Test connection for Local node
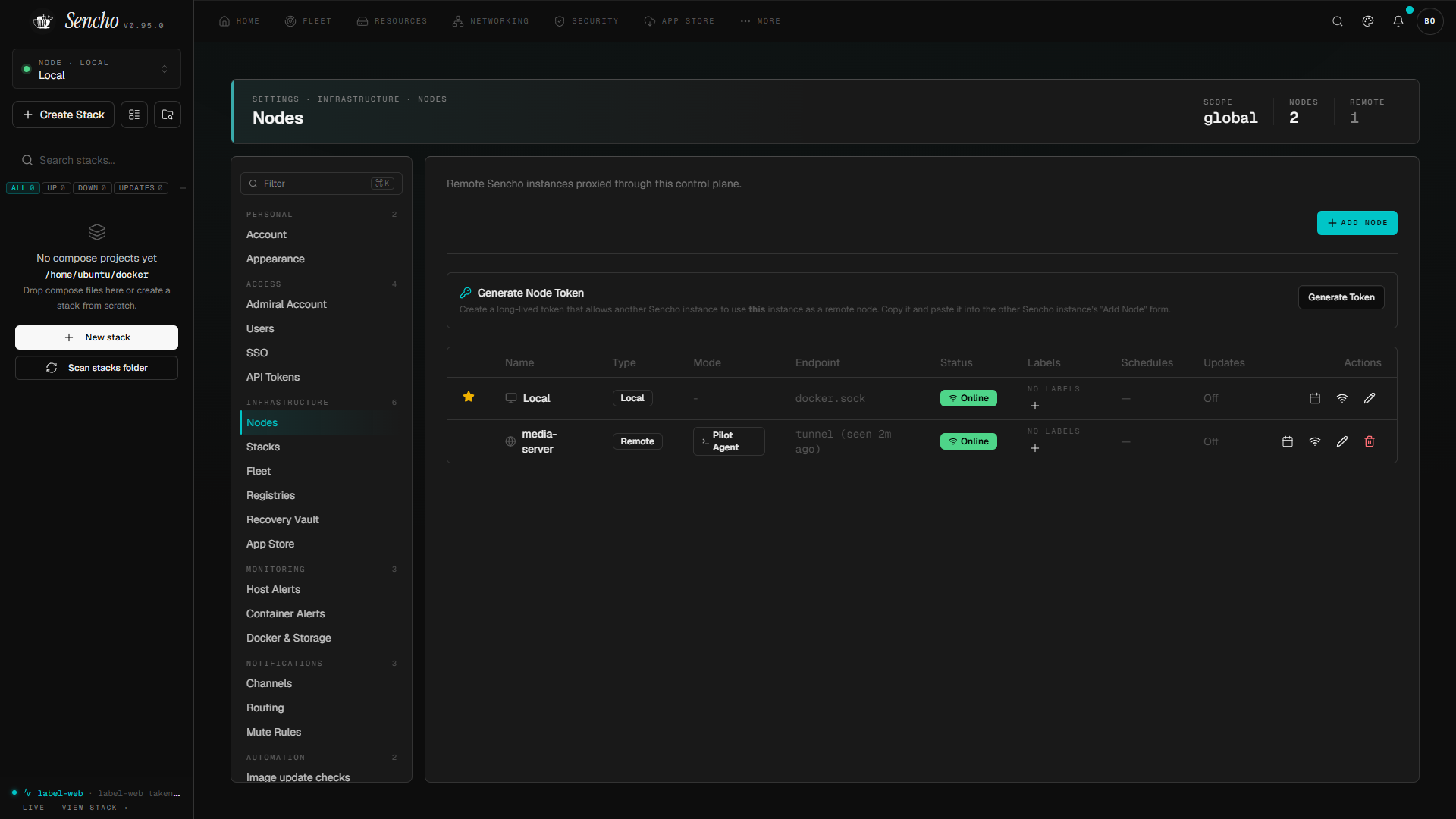 click(x=1342, y=398)
